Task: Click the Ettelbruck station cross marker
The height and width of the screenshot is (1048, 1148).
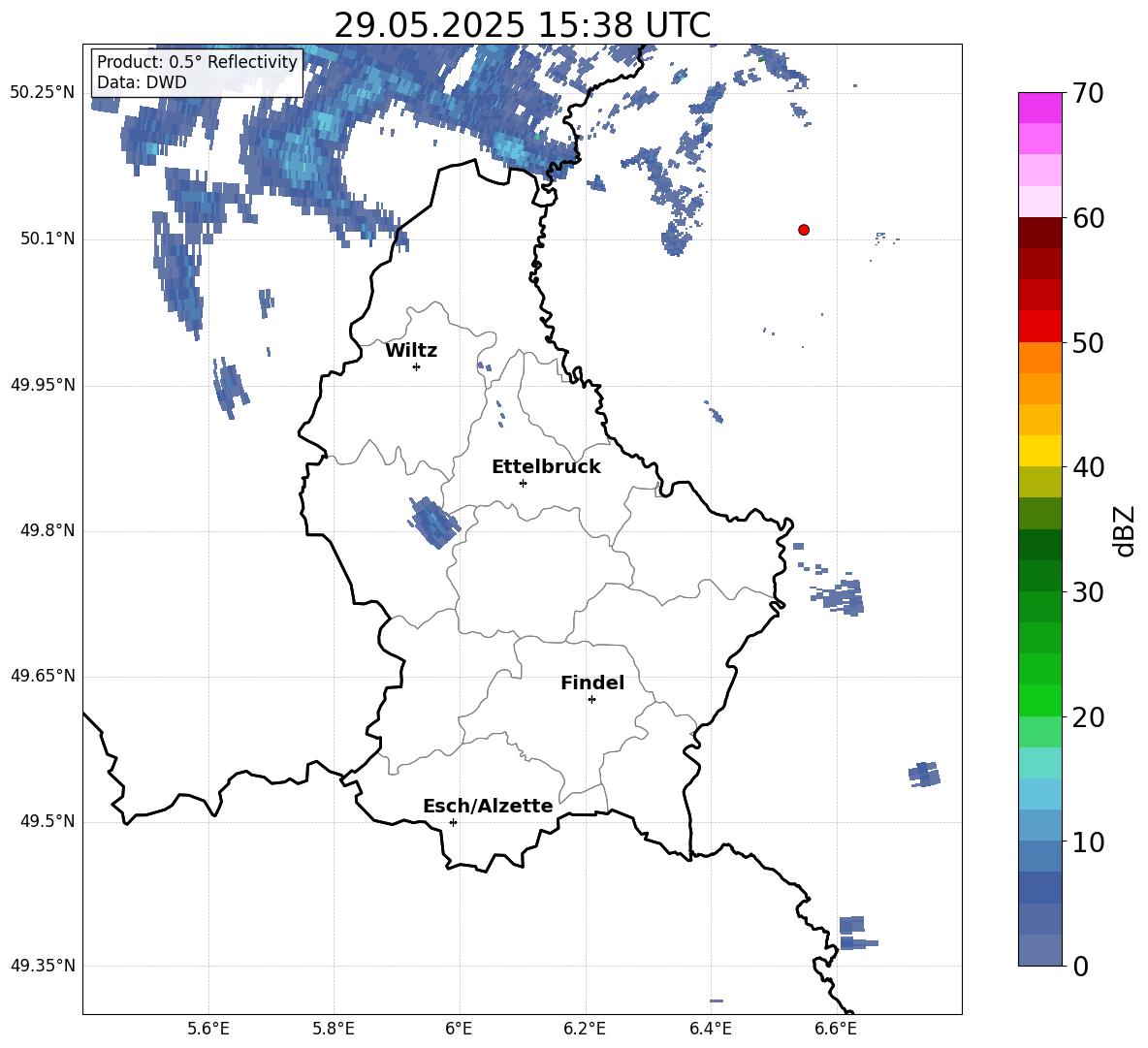Action: click(523, 483)
